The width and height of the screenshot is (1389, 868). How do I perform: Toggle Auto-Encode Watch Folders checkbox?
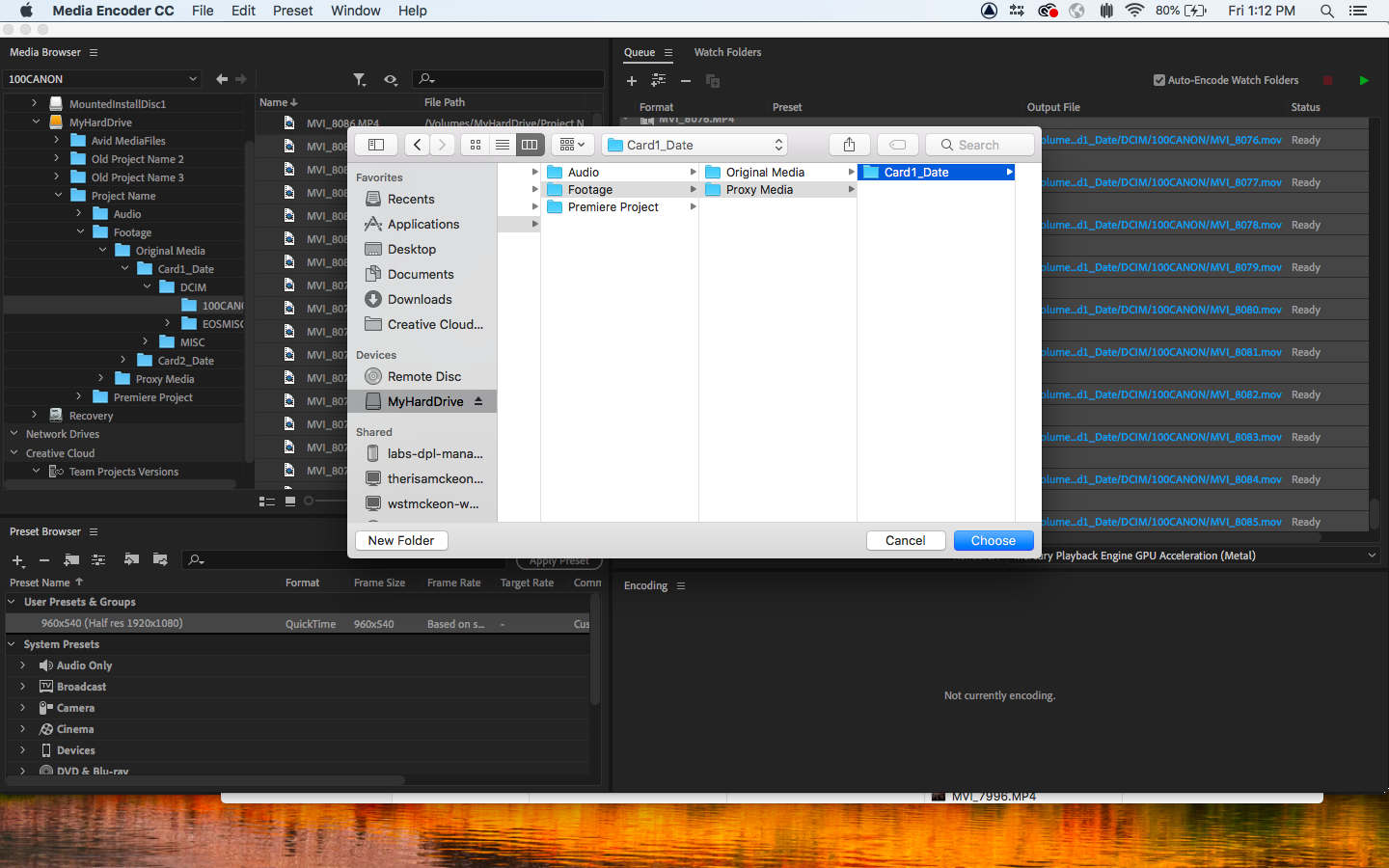(1159, 80)
